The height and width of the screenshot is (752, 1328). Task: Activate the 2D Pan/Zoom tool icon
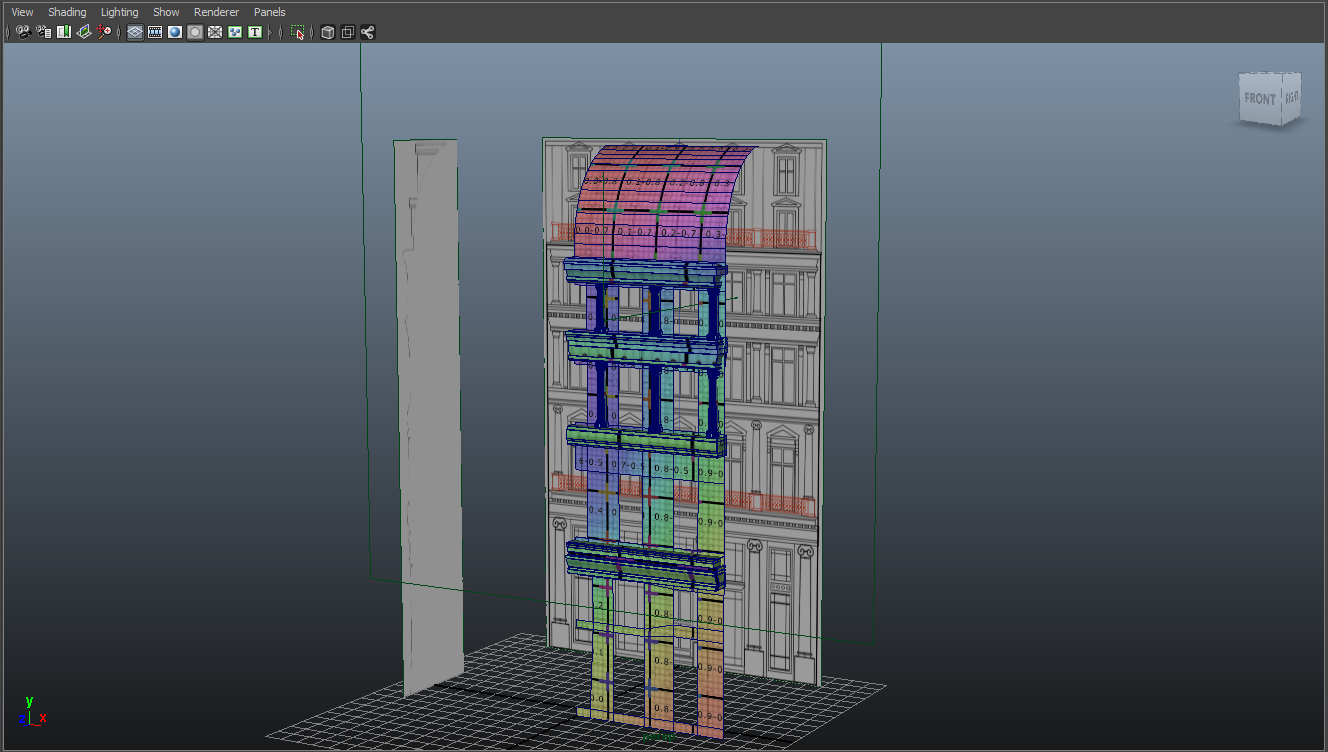click(103, 31)
